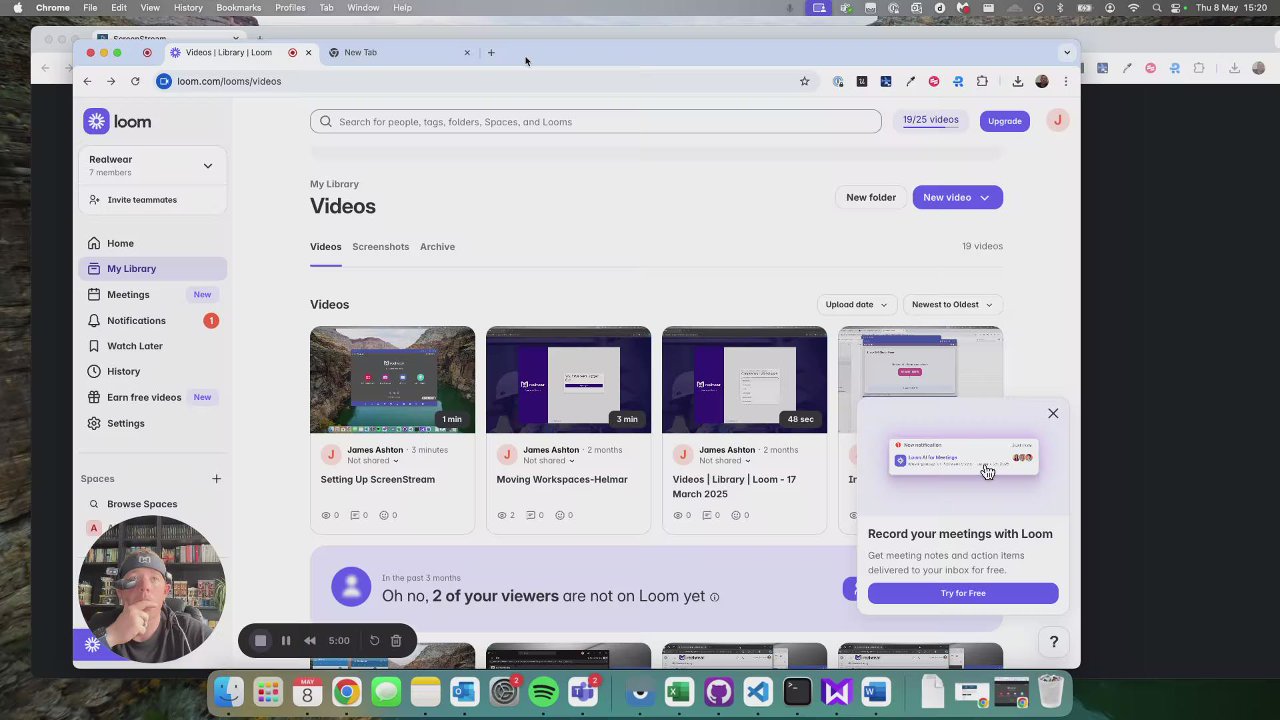Open the History menu in menu bar
This screenshot has width=1280, height=720.
coord(188,8)
